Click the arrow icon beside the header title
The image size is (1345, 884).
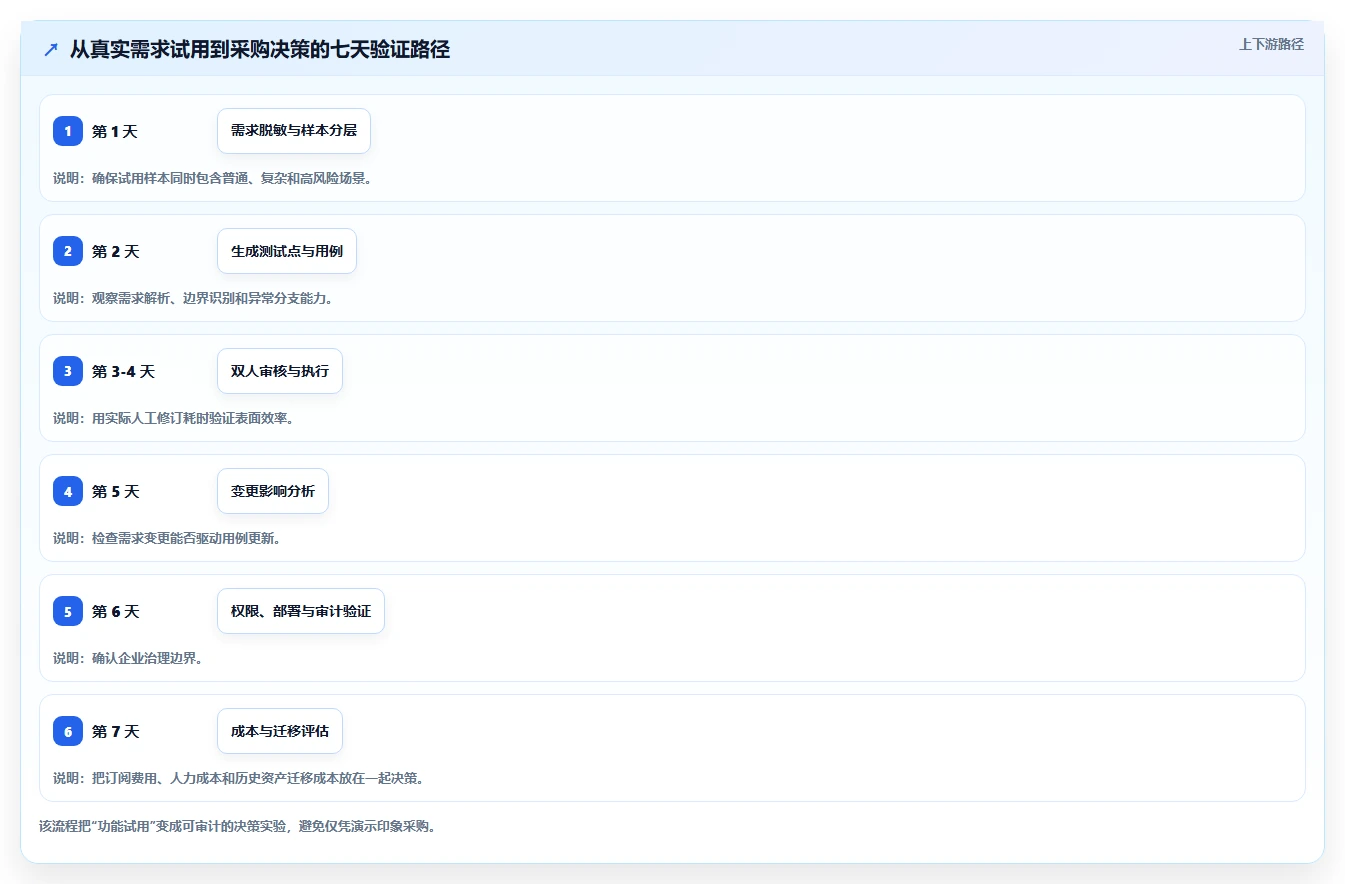pyautogui.click(x=51, y=49)
